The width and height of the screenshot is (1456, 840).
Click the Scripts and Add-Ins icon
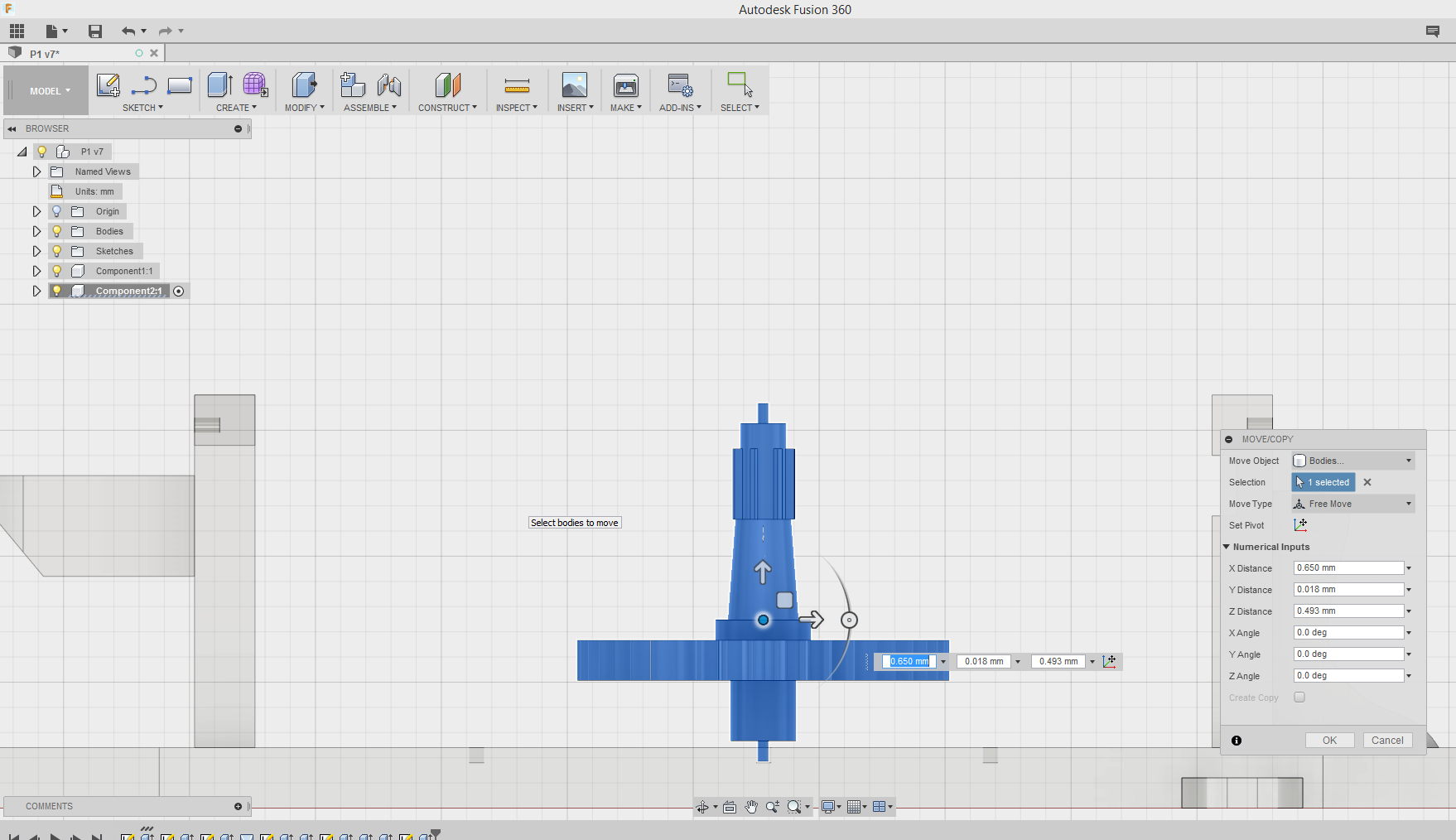point(680,84)
